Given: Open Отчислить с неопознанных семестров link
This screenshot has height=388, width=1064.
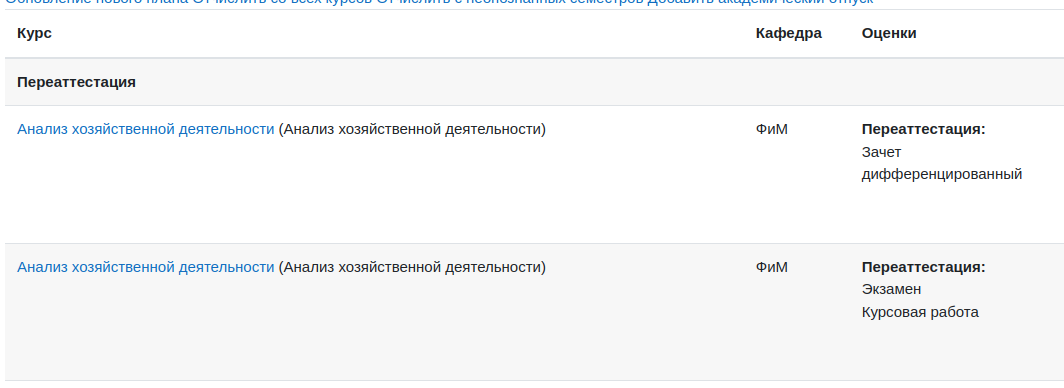Looking at the screenshot, I should (x=510, y=2).
